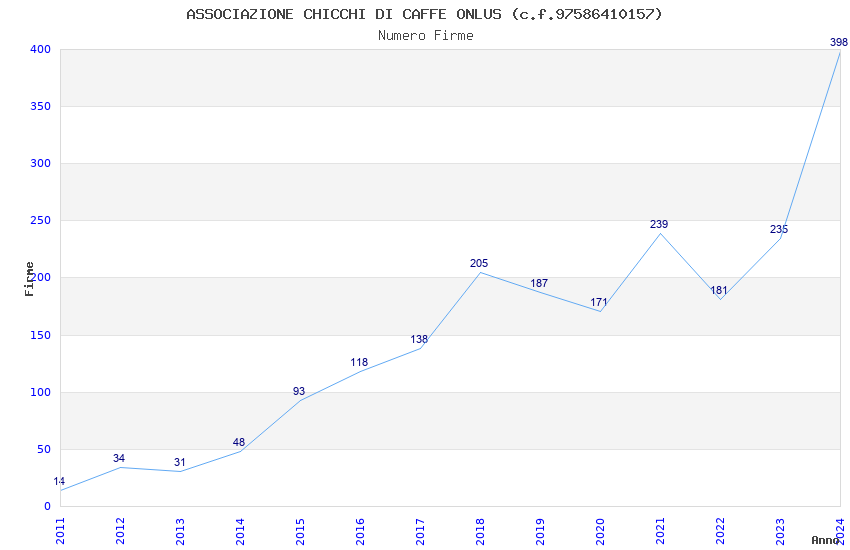Click the 2019 x-axis year label

pos(540,532)
